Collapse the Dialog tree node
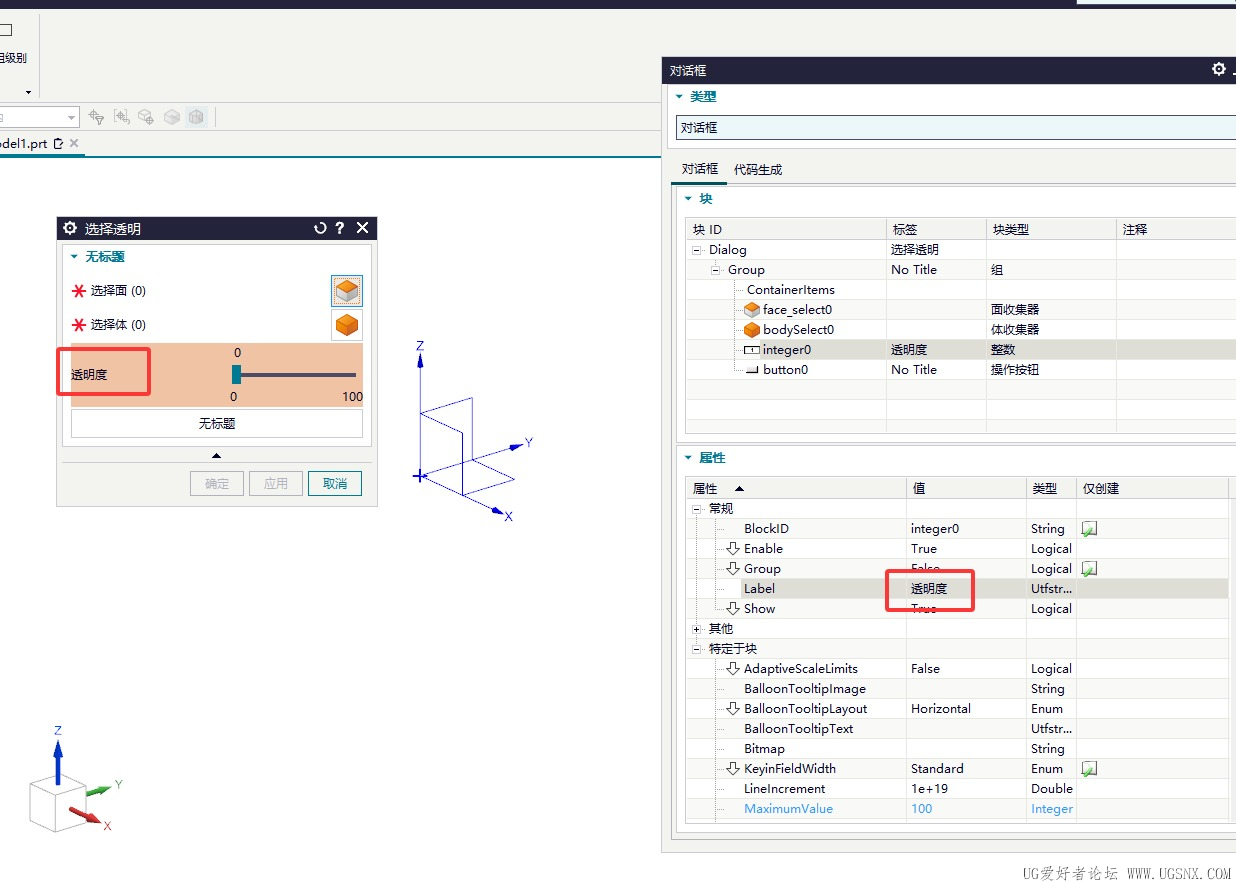This screenshot has width=1236, height=886. 697,250
